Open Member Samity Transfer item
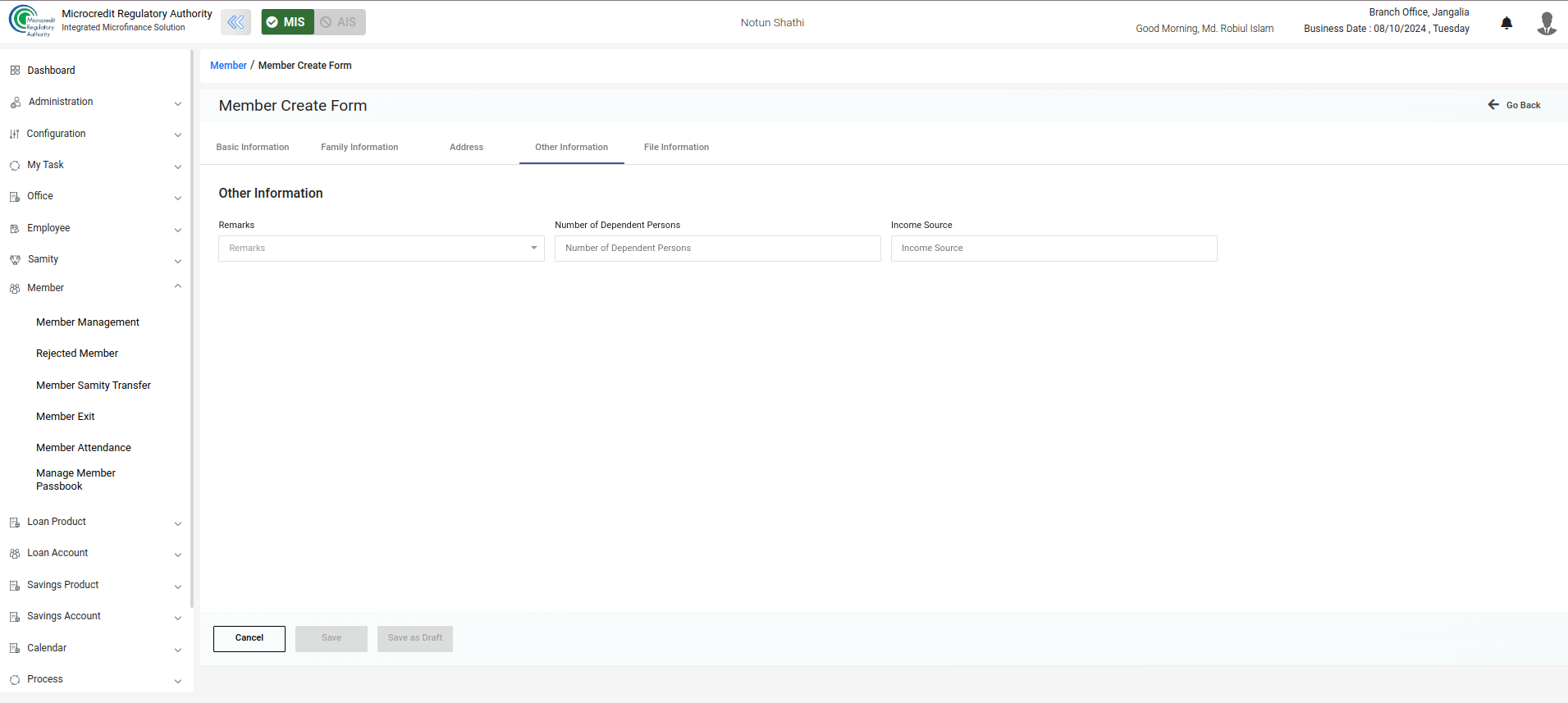The image size is (1568, 703). point(94,386)
